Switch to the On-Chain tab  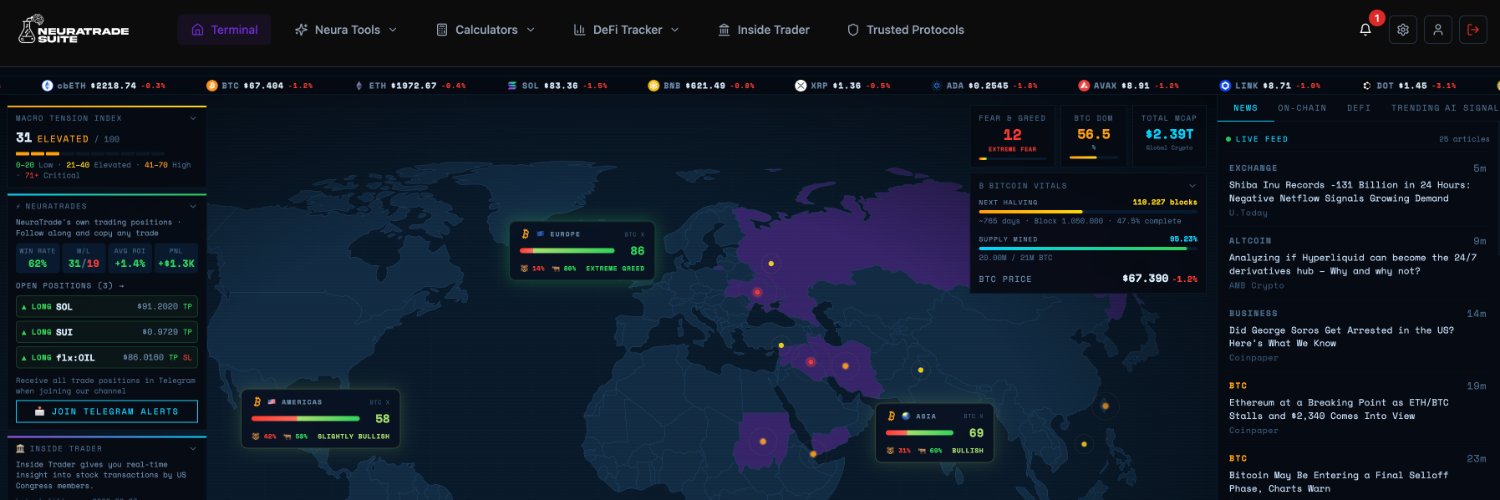[x=1302, y=108]
